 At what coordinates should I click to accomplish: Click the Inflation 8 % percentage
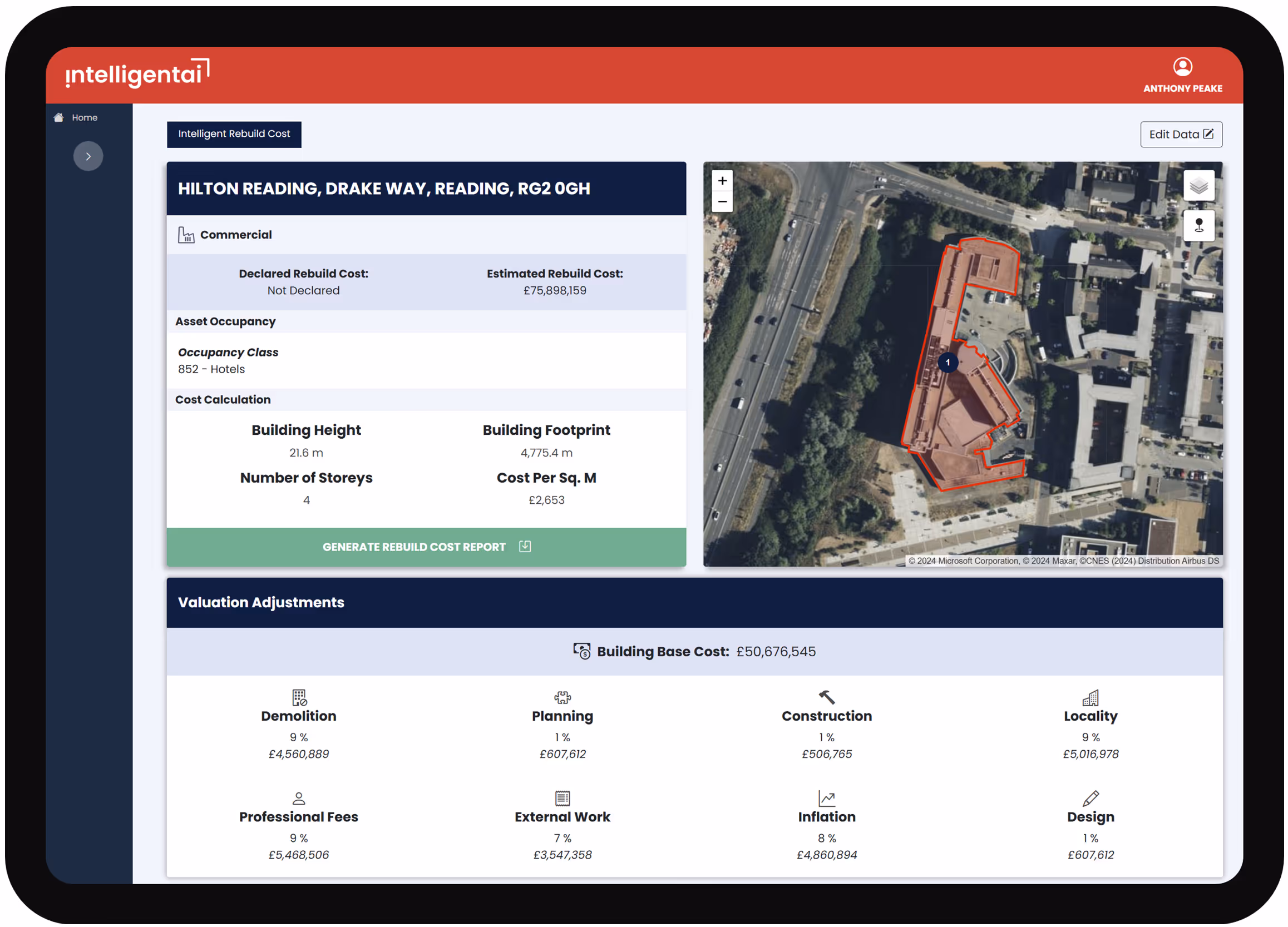(x=827, y=839)
